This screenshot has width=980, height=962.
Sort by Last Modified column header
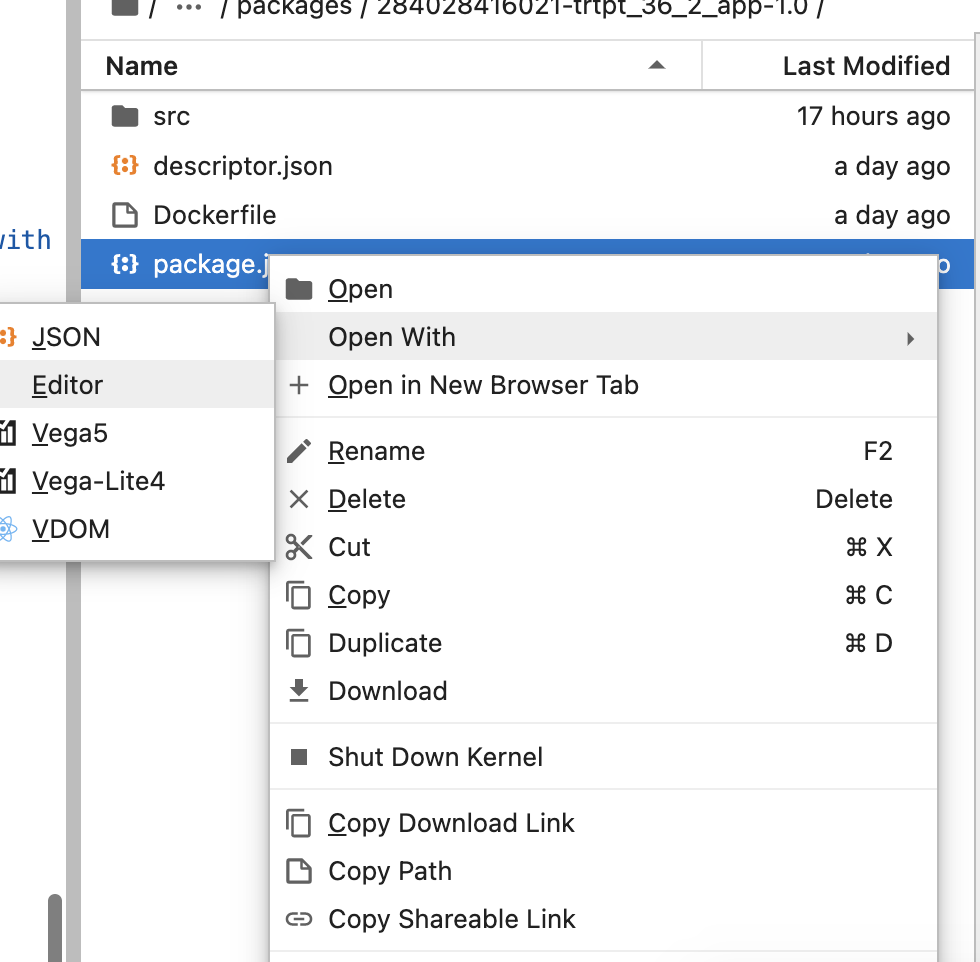[x=866, y=66]
